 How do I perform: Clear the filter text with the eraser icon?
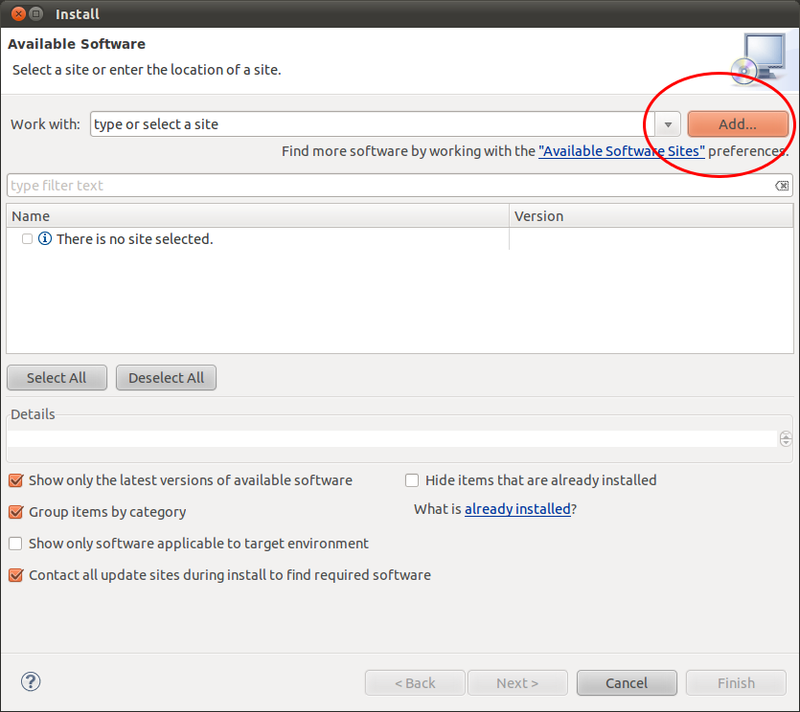(782, 186)
